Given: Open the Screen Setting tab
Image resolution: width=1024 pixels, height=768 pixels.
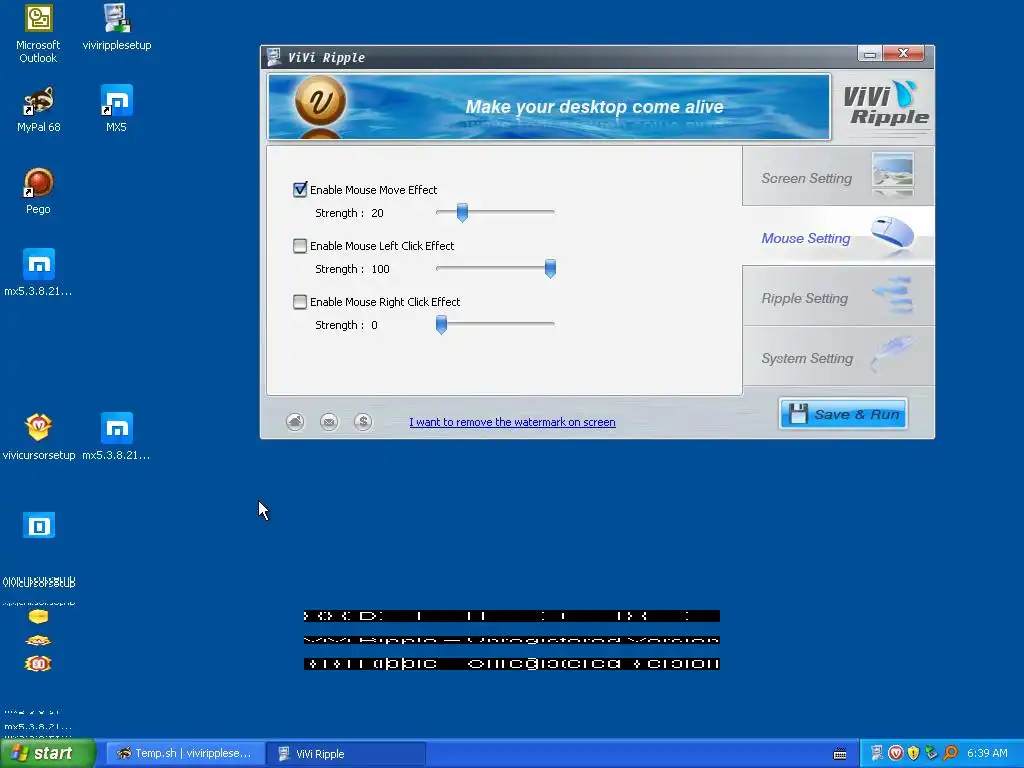Looking at the screenshot, I should click(839, 176).
